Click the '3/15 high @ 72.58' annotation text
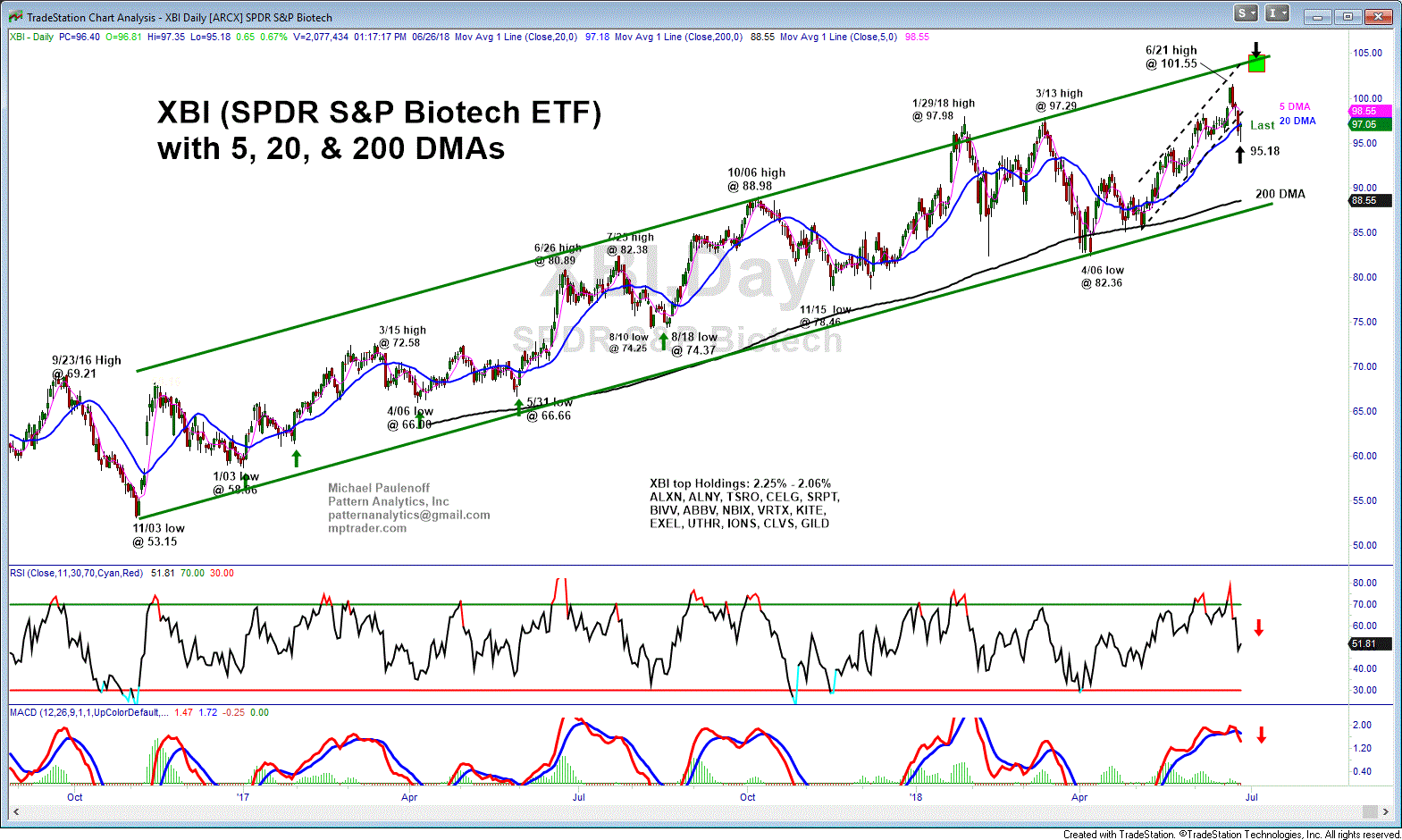This screenshot has width=1402, height=840. pos(401,336)
